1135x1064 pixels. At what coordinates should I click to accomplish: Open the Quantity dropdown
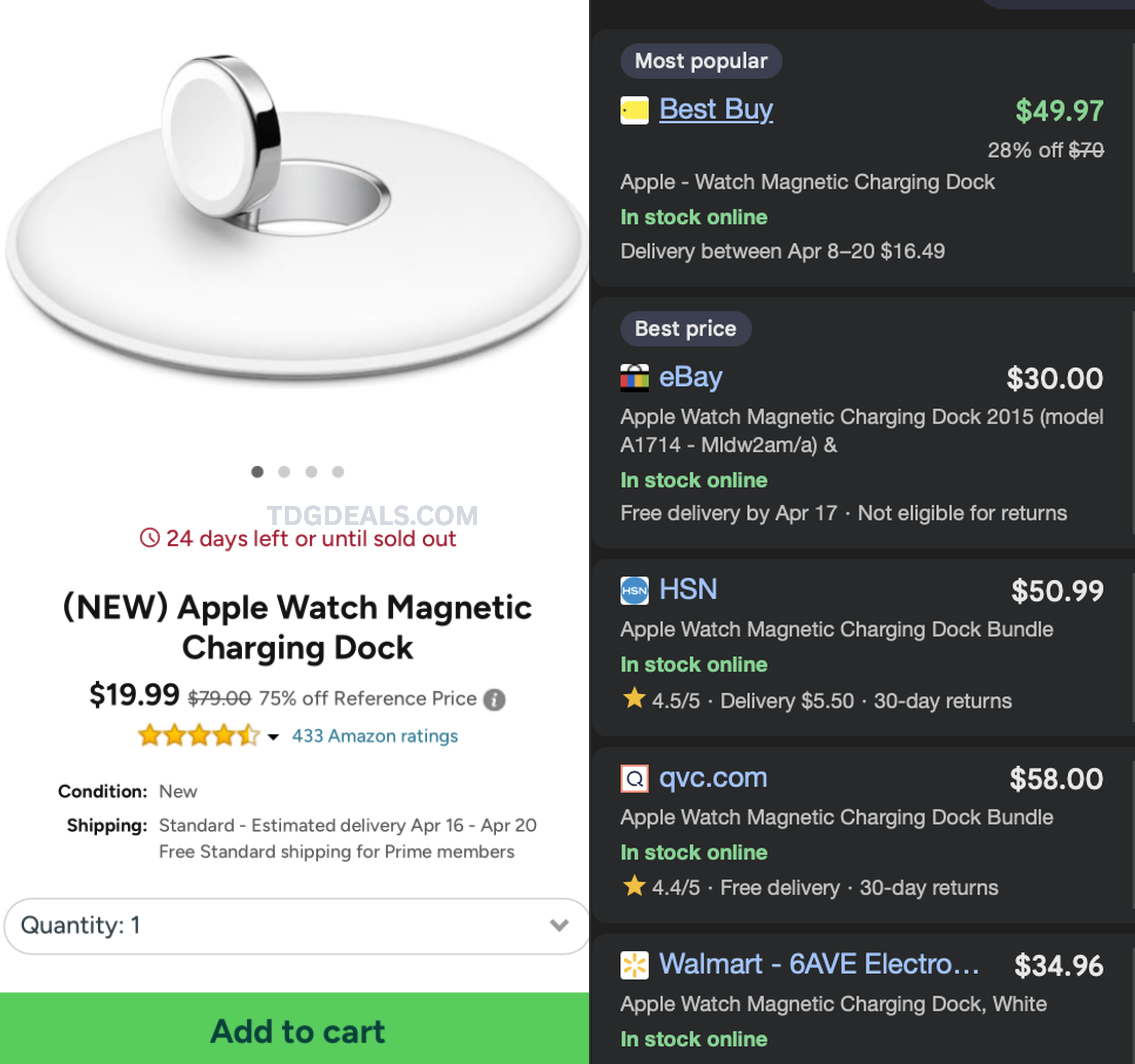pyautogui.click(x=297, y=926)
